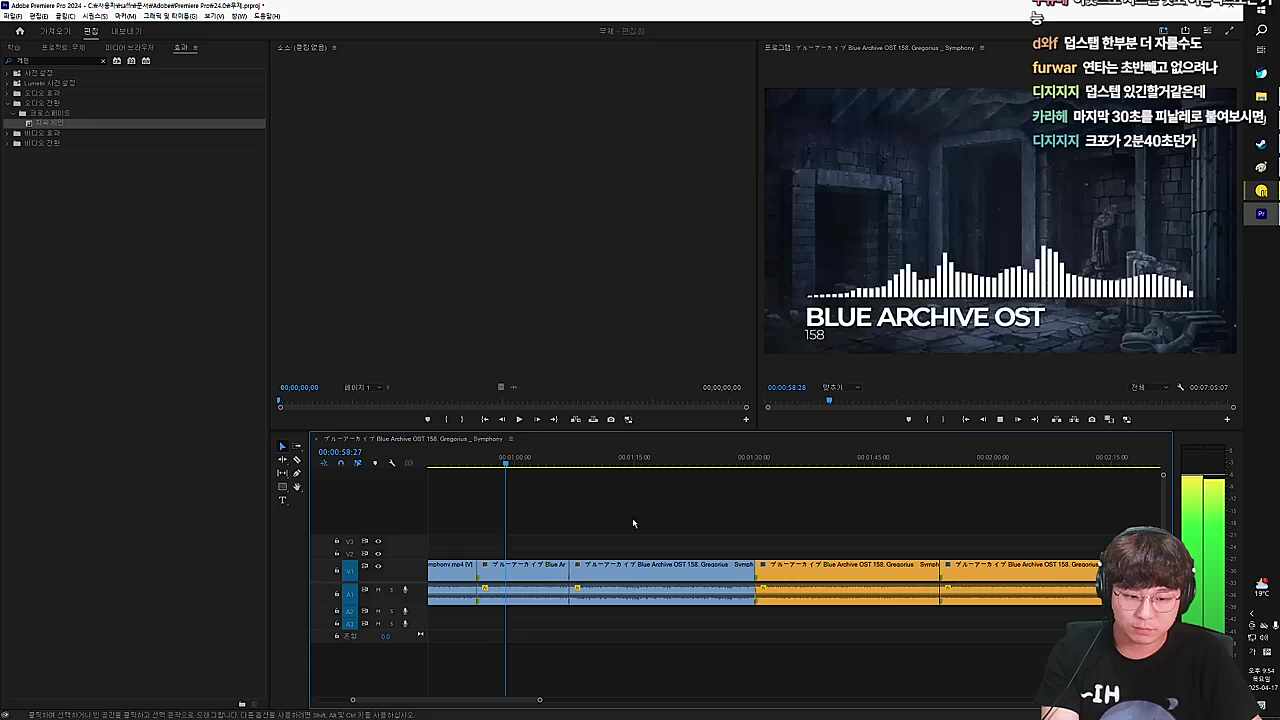Screen dimensions: 1280x720
Task: Export frame with Program Monitor camera icon
Action: coord(1092,419)
